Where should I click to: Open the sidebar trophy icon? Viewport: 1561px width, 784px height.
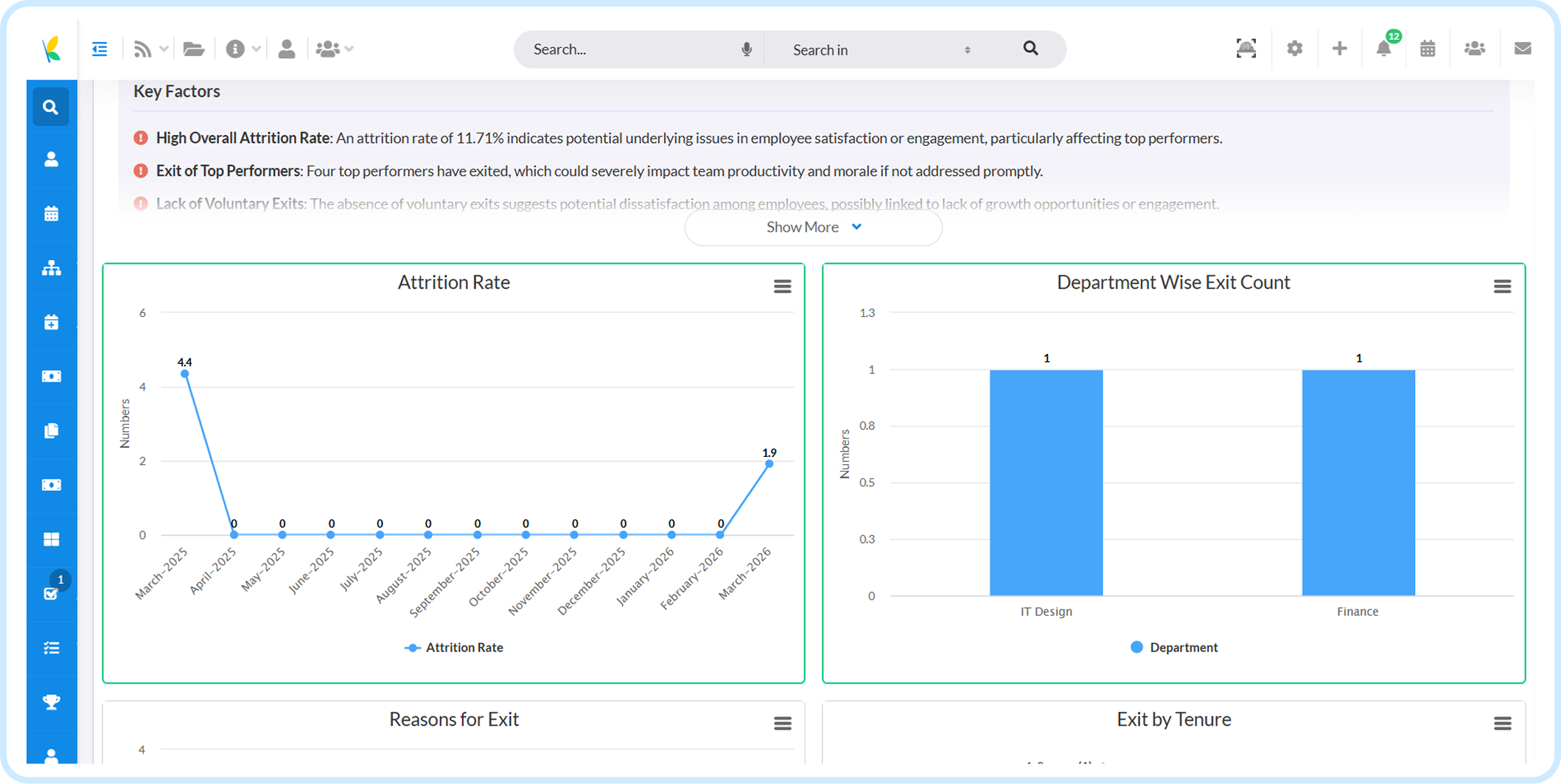(x=51, y=702)
